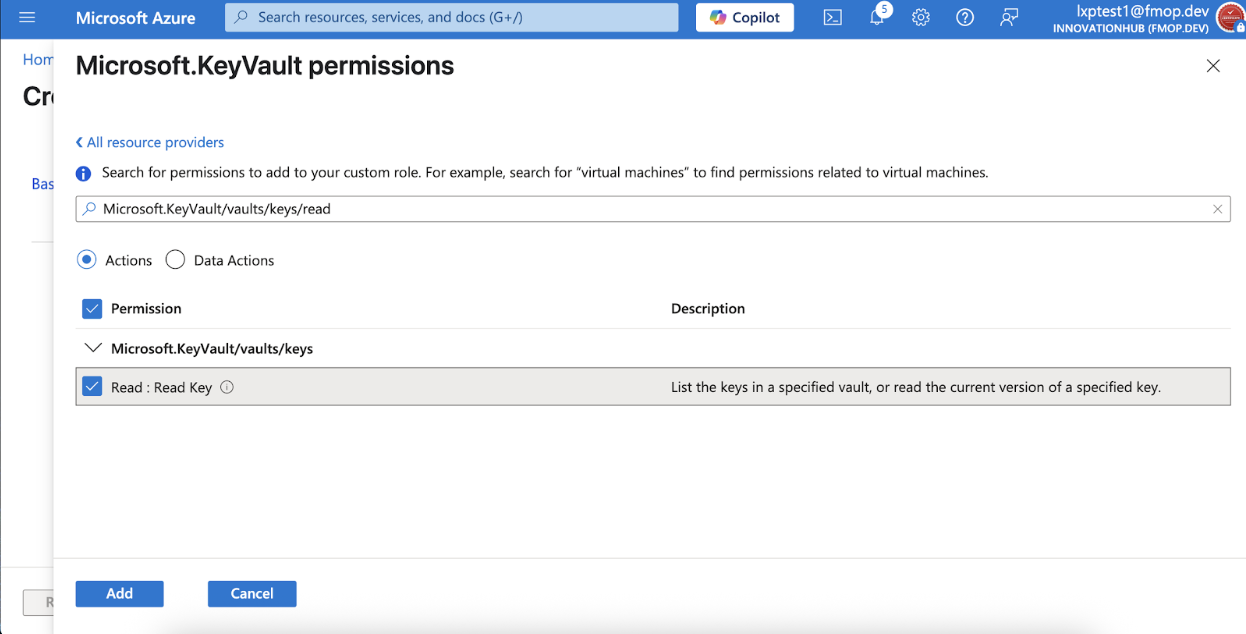The height and width of the screenshot is (634, 1246).
Task: Open Copilot
Action: [745, 18]
